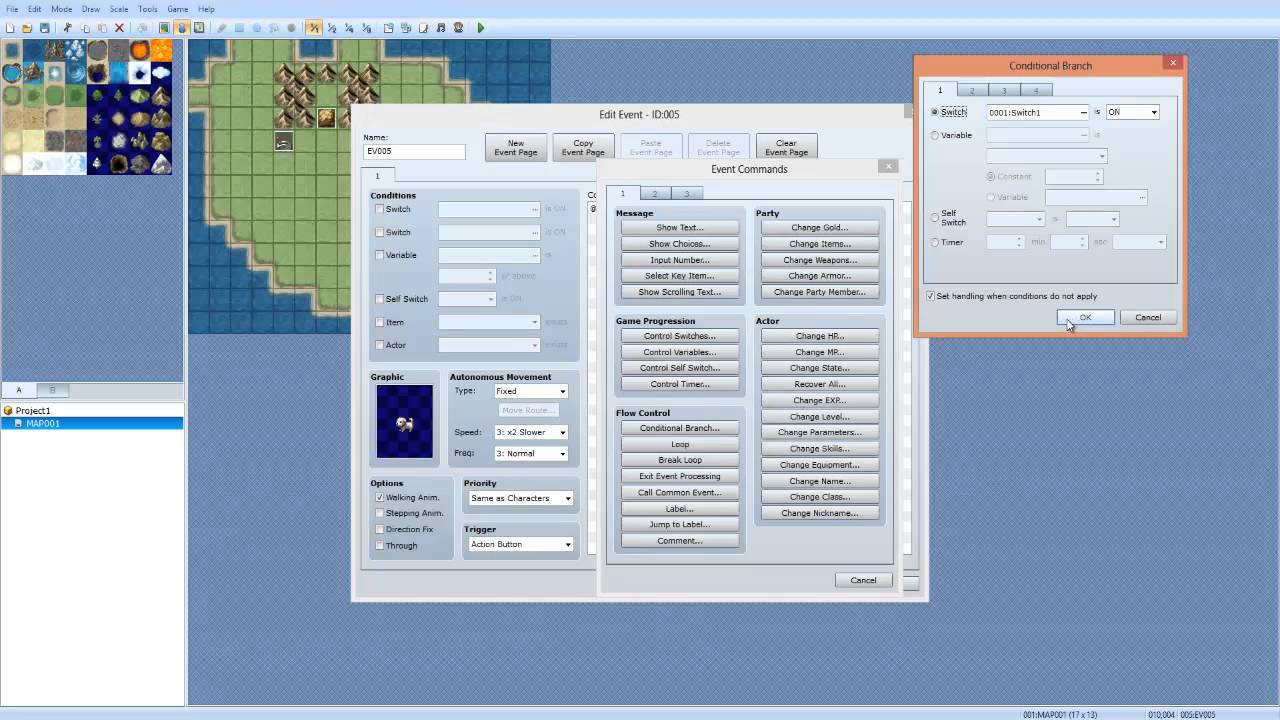
Task: Click New Event Page button
Action: click(516, 147)
